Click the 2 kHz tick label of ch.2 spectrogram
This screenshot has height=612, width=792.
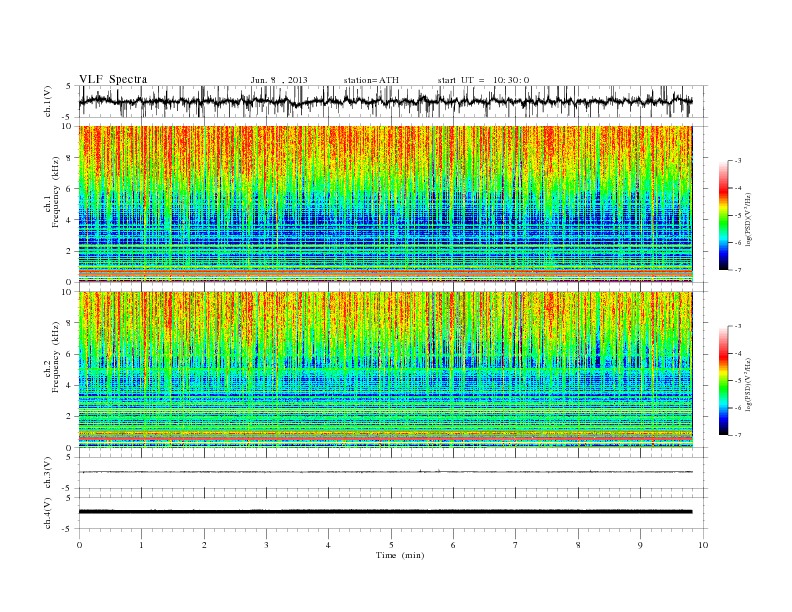tap(70, 416)
